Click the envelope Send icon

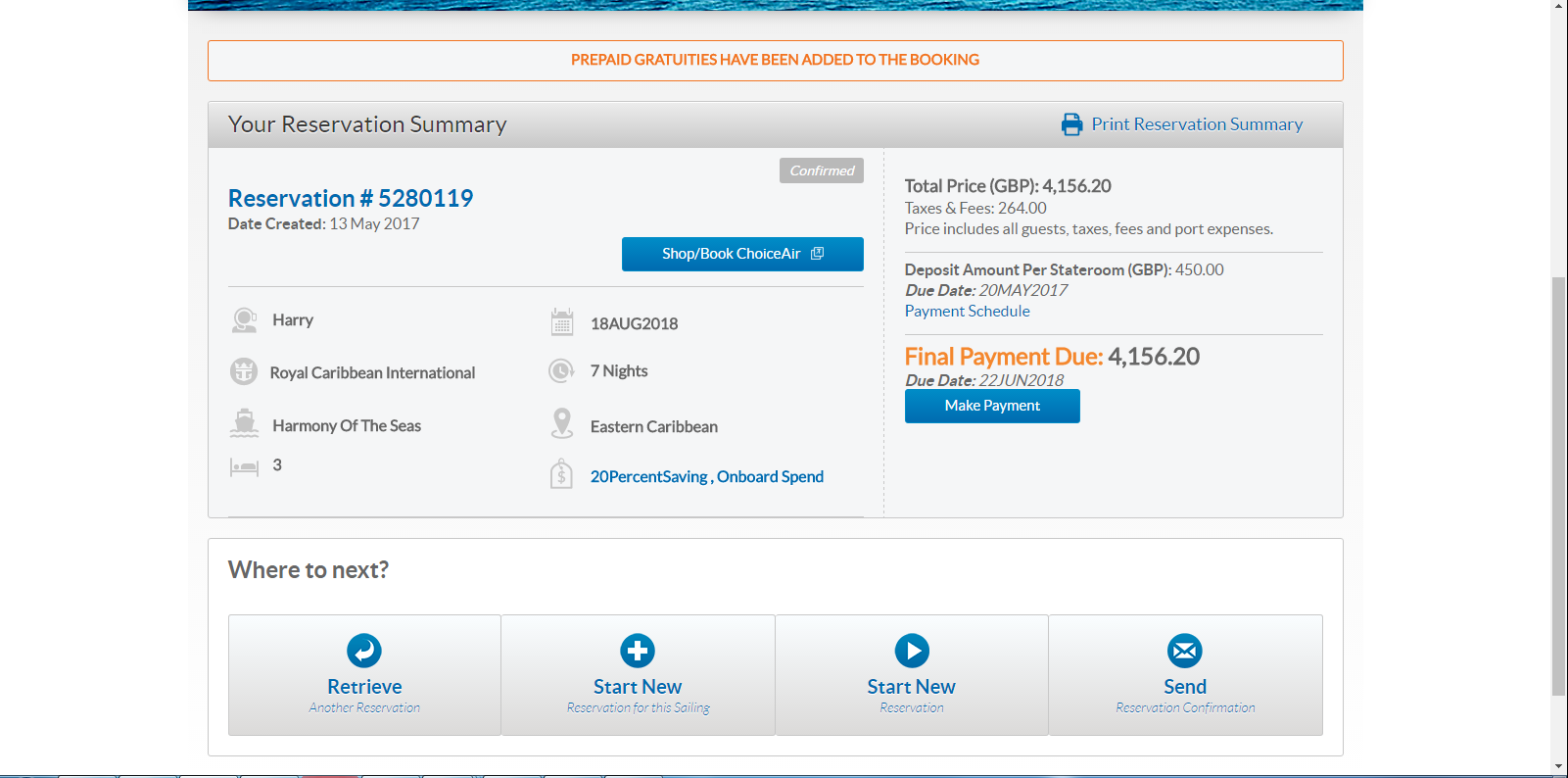(1185, 651)
